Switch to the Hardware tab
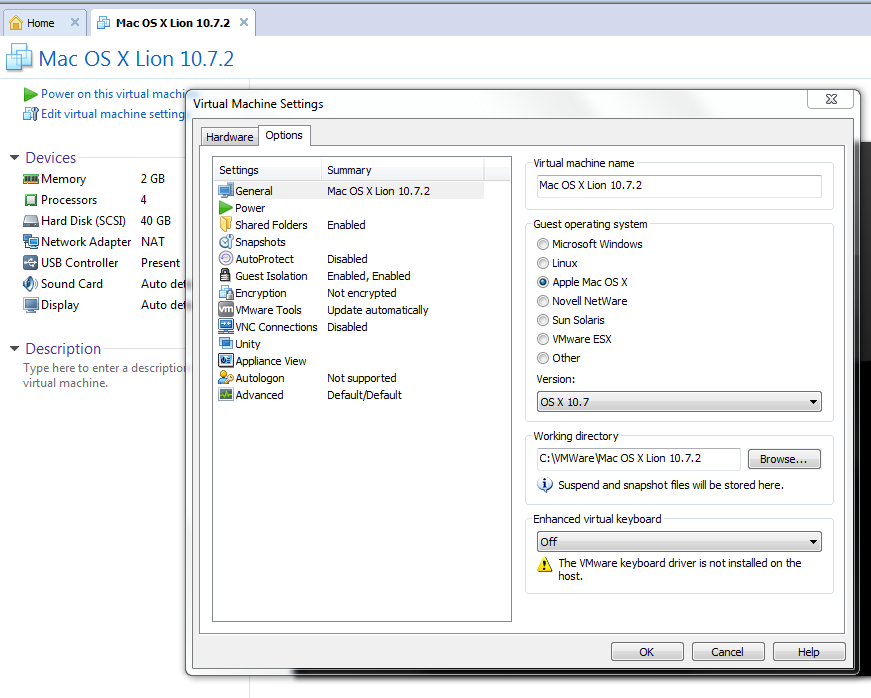The height and width of the screenshot is (698, 871). [x=229, y=137]
